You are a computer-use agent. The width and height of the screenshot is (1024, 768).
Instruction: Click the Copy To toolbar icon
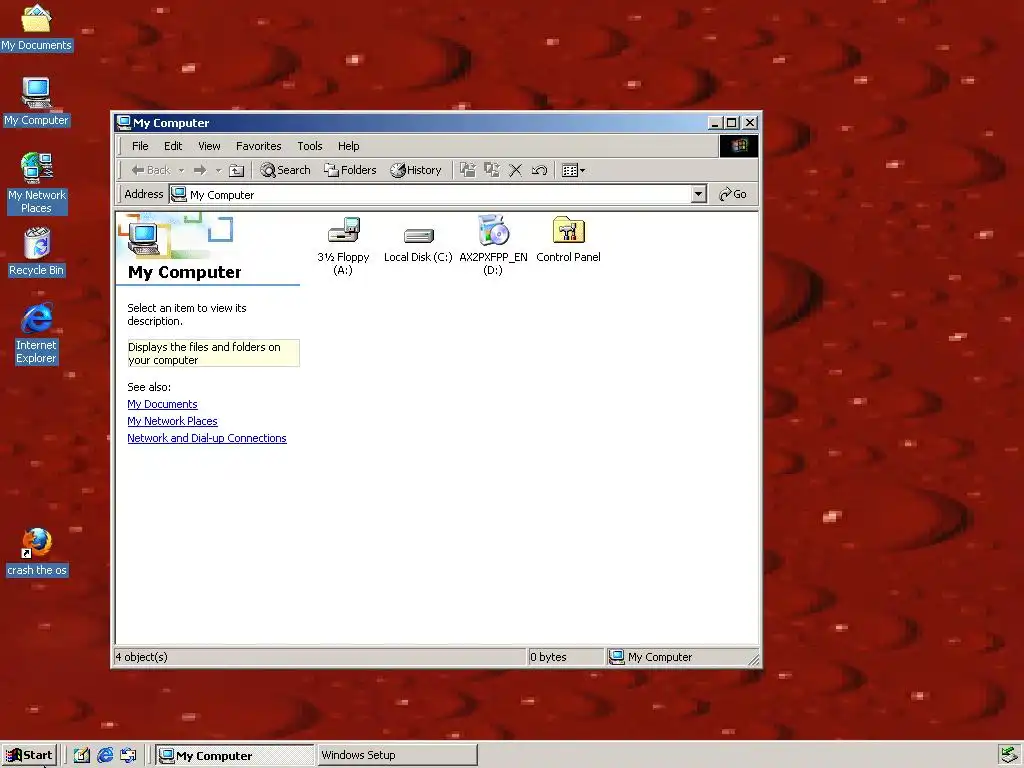tap(492, 170)
